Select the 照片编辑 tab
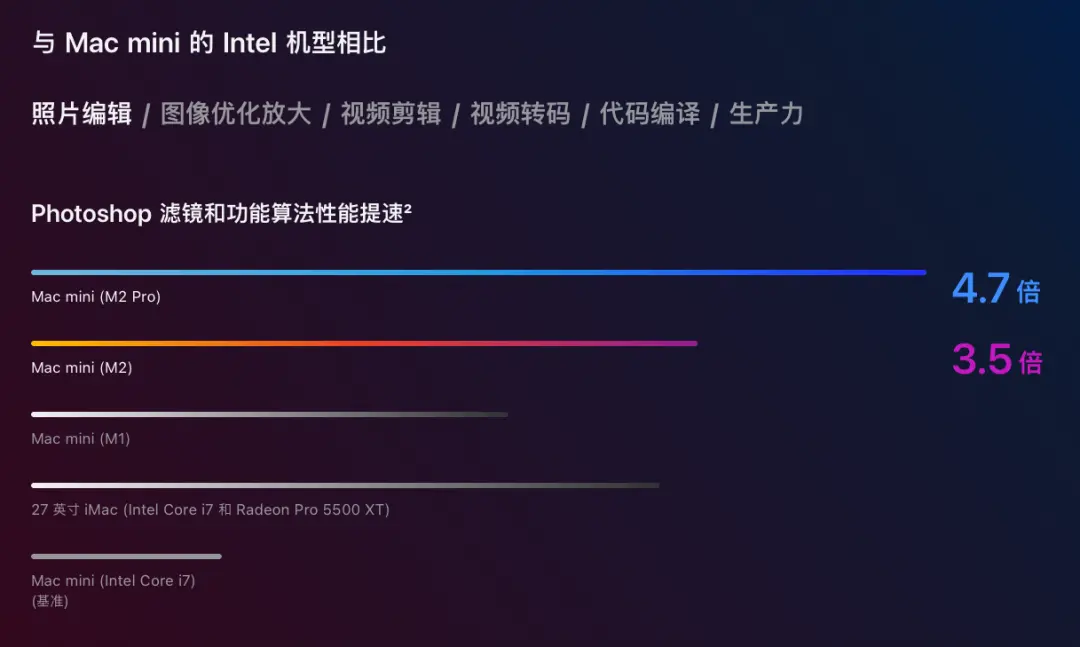Viewport: 1080px width, 647px height. point(81,114)
